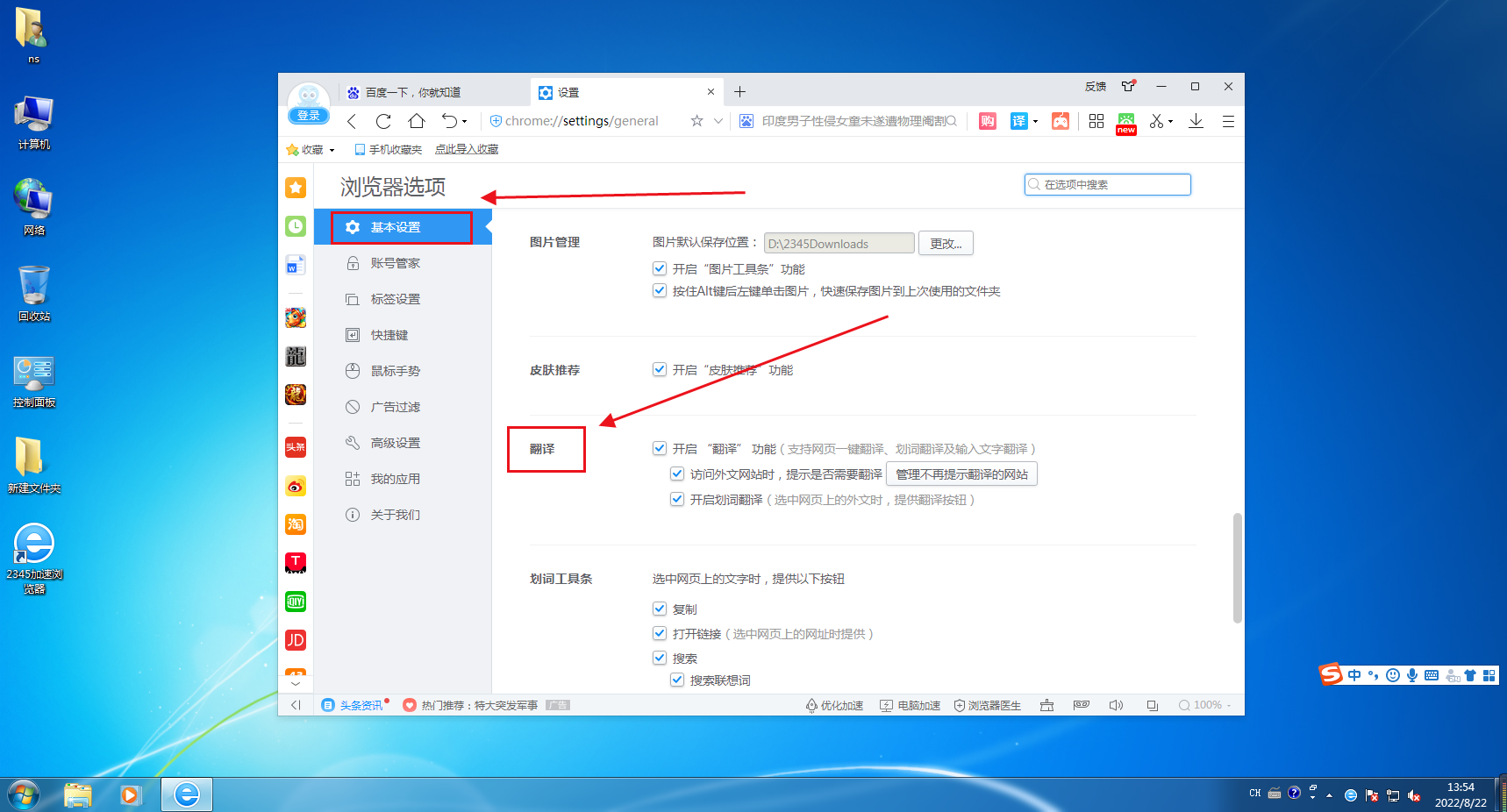Open the home page icon
Viewport: 1507px width, 812px height.
417,121
